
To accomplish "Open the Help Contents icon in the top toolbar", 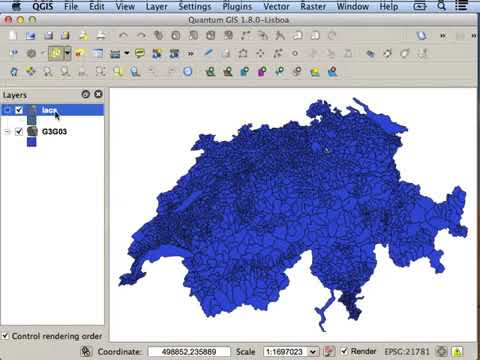I will click(x=422, y=35).
